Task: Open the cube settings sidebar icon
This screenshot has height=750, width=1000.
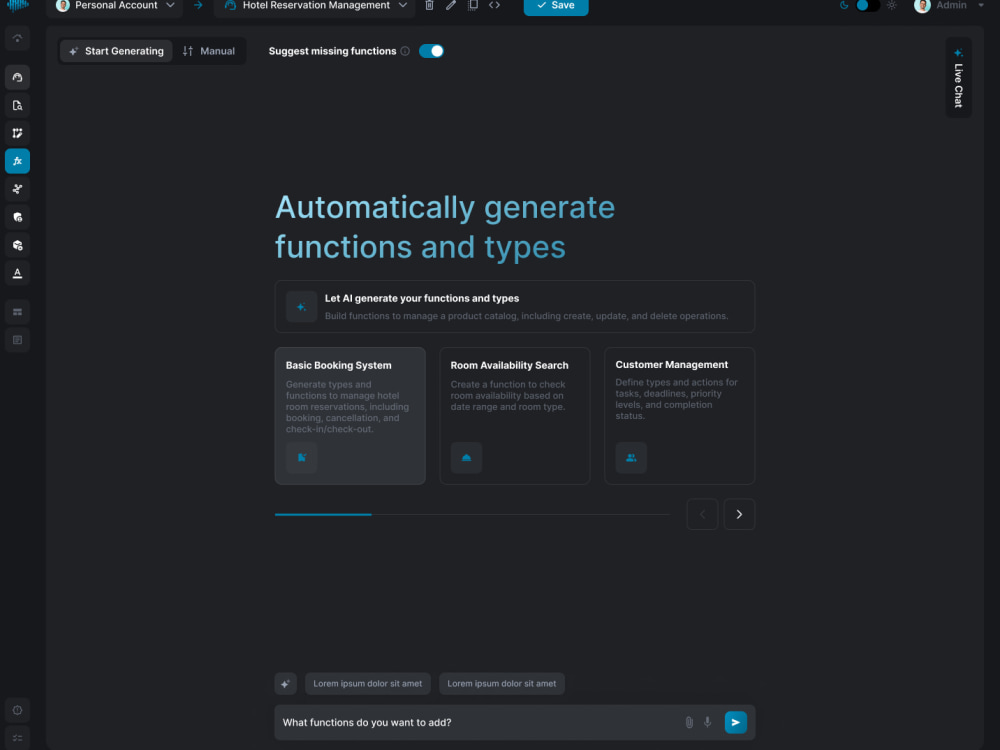Action: (17, 246)
